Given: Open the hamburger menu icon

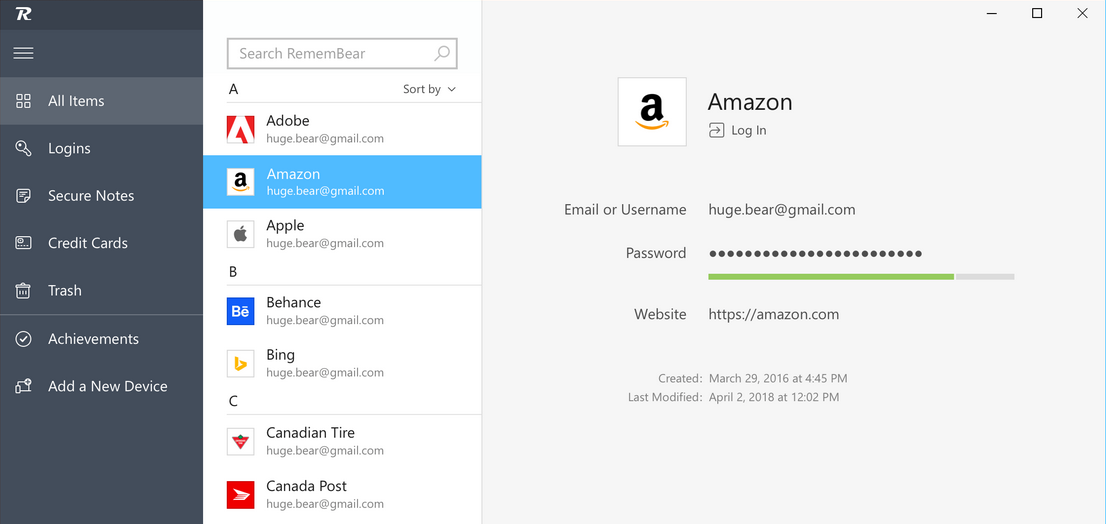Looking at the screenshot, I should (23, 53).
